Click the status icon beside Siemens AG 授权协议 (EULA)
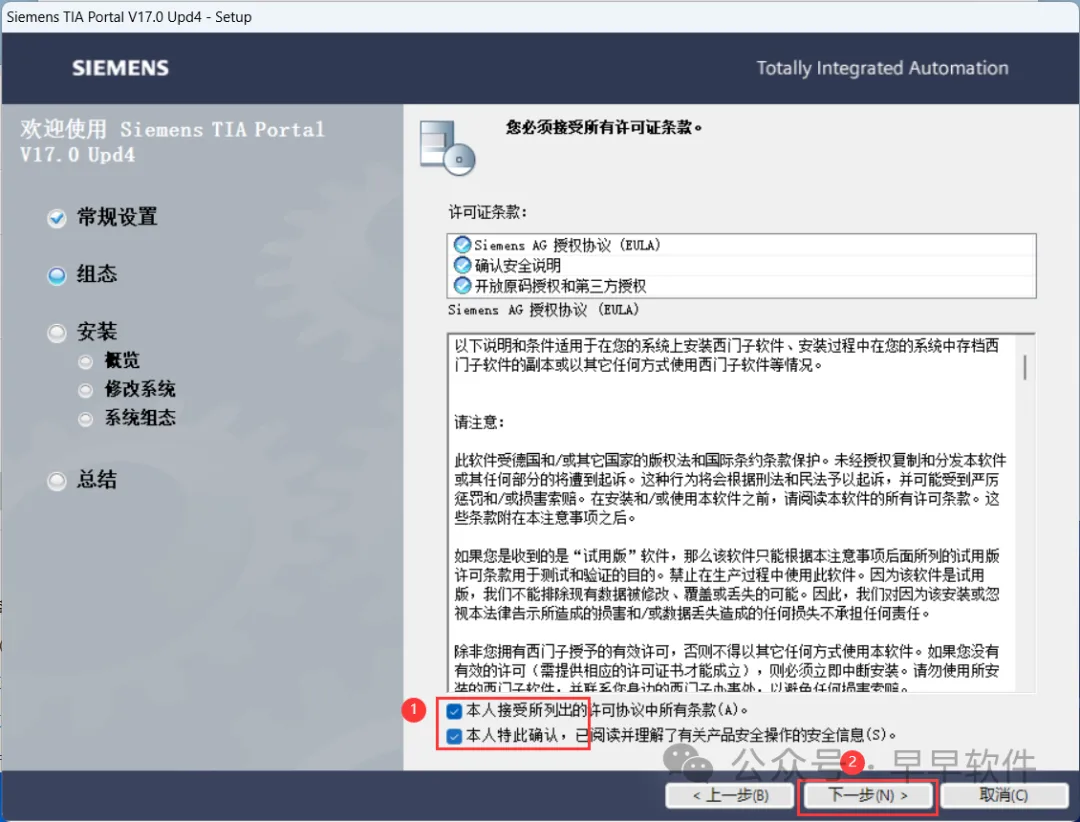The width and height of the screenshot is (1080, 822). click(462, 245)
